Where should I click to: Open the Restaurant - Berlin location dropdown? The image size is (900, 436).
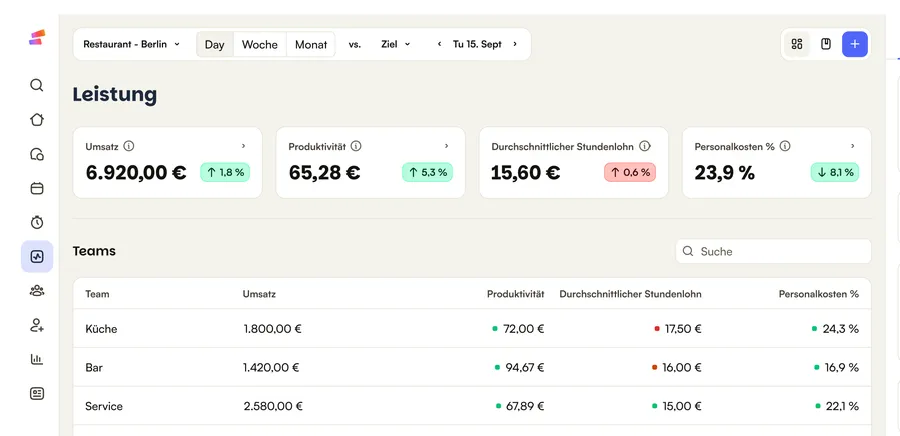point(131,44)
